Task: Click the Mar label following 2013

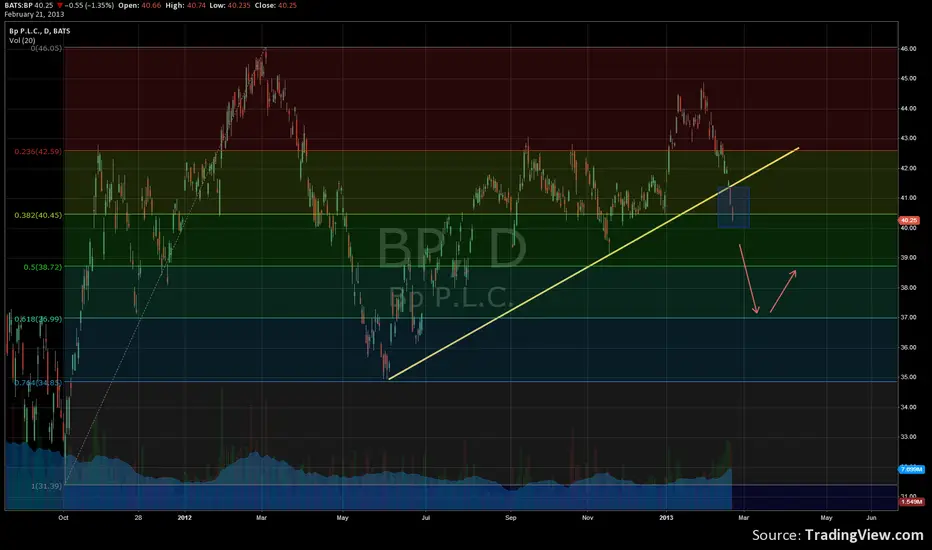Action: click(x=744, y=518)
